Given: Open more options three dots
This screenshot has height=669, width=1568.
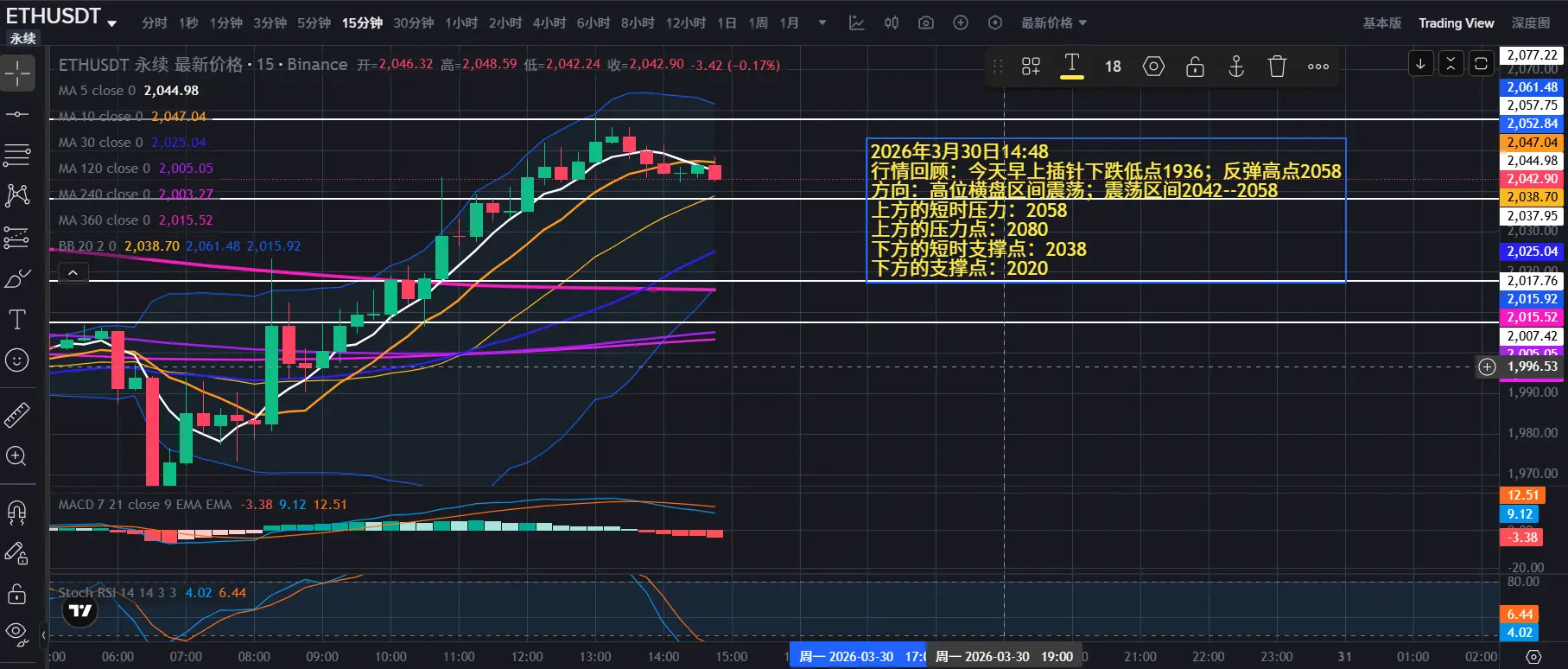Looking at the screenshot, I should click(x=1318, y=67).
